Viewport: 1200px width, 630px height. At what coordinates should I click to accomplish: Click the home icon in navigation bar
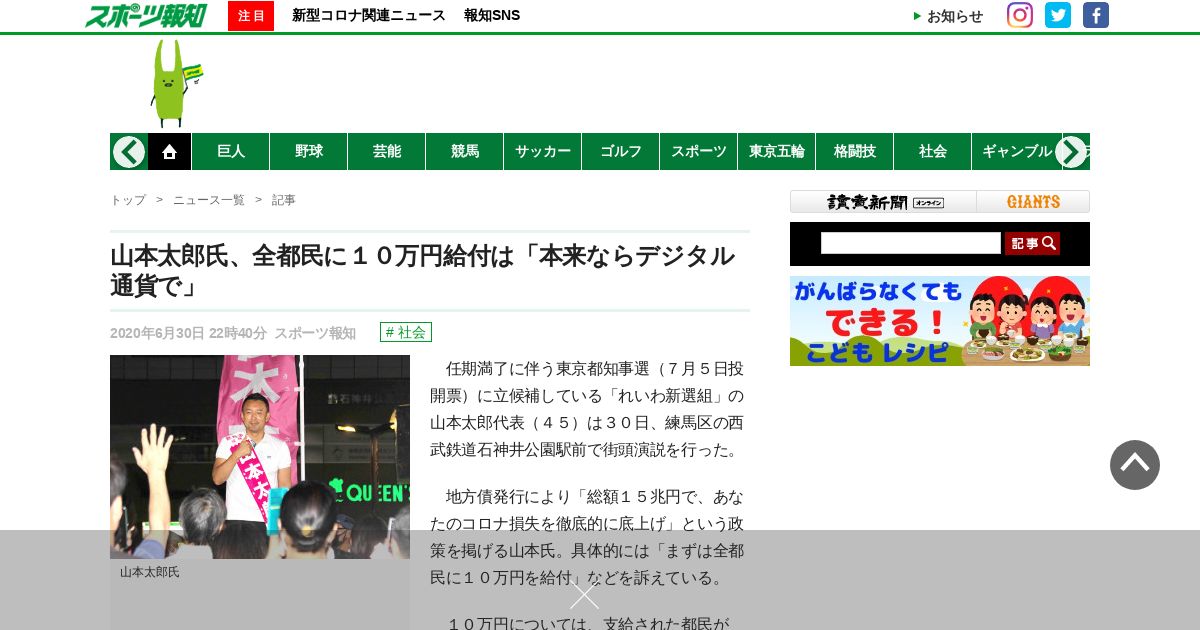tap(169, 152)
